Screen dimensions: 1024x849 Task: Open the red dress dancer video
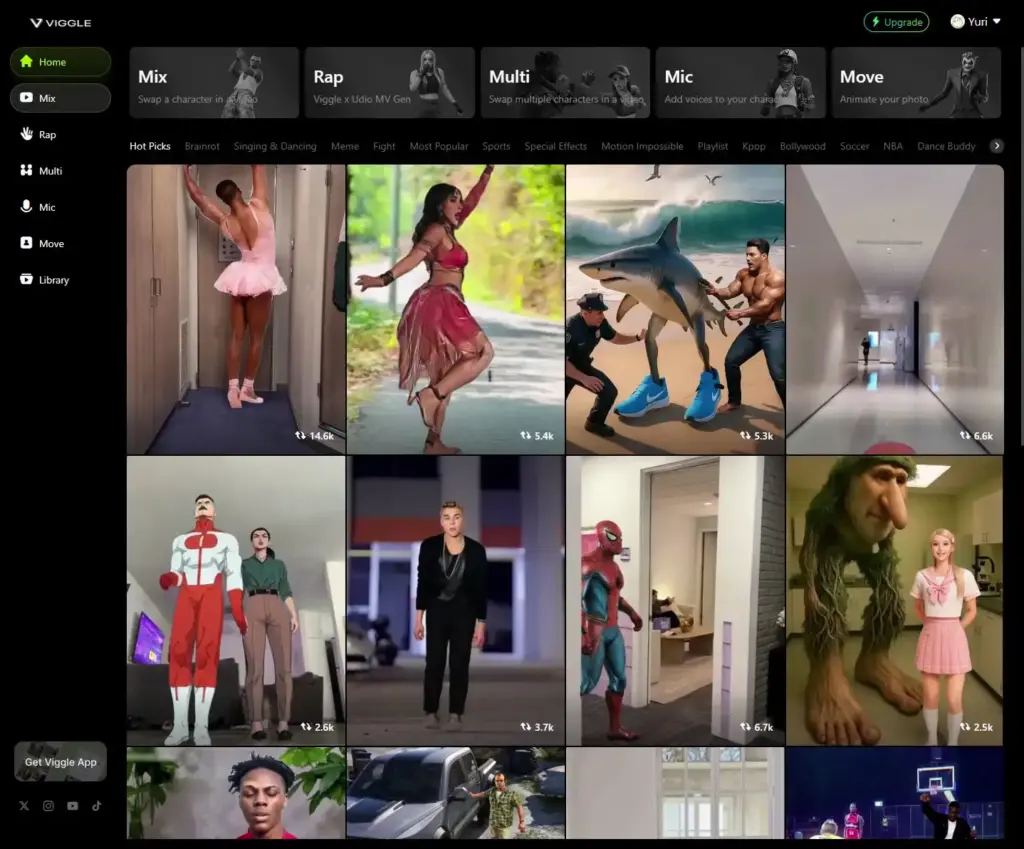click(456, 310)
